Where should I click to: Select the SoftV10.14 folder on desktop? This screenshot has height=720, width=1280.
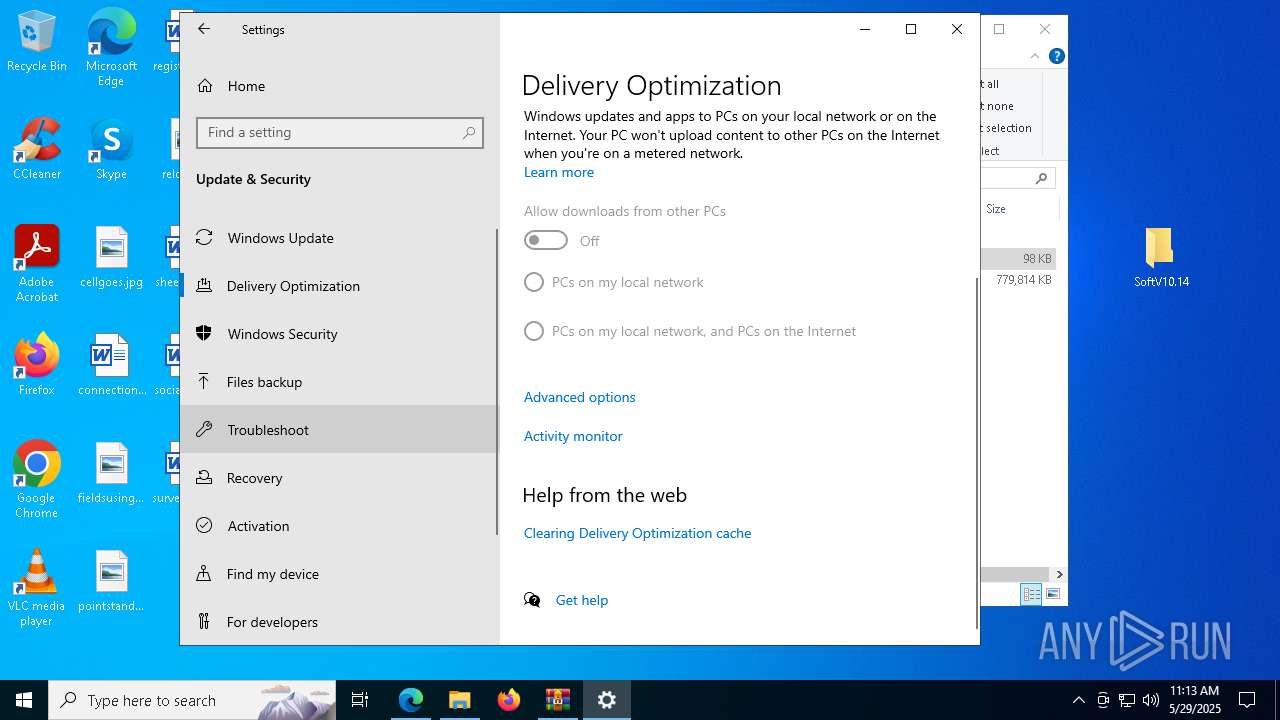pyautogui.click(x=1161, y=257)
